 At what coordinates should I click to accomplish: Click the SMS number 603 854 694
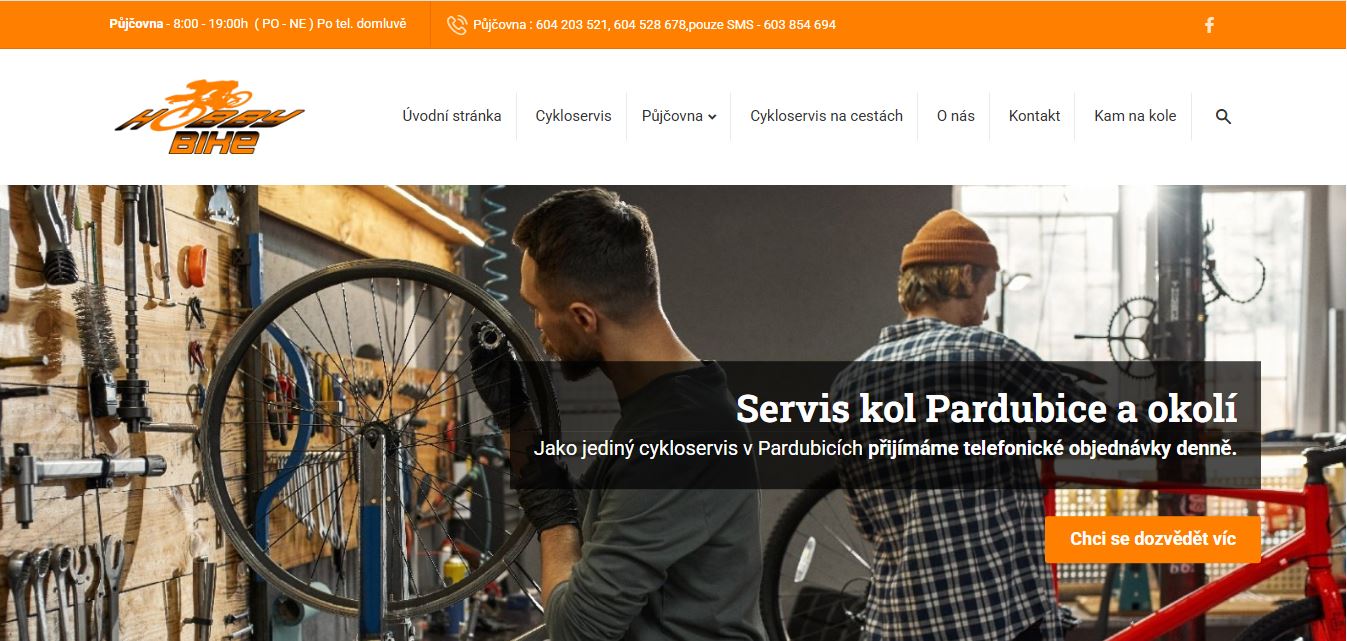coord(799,25)
